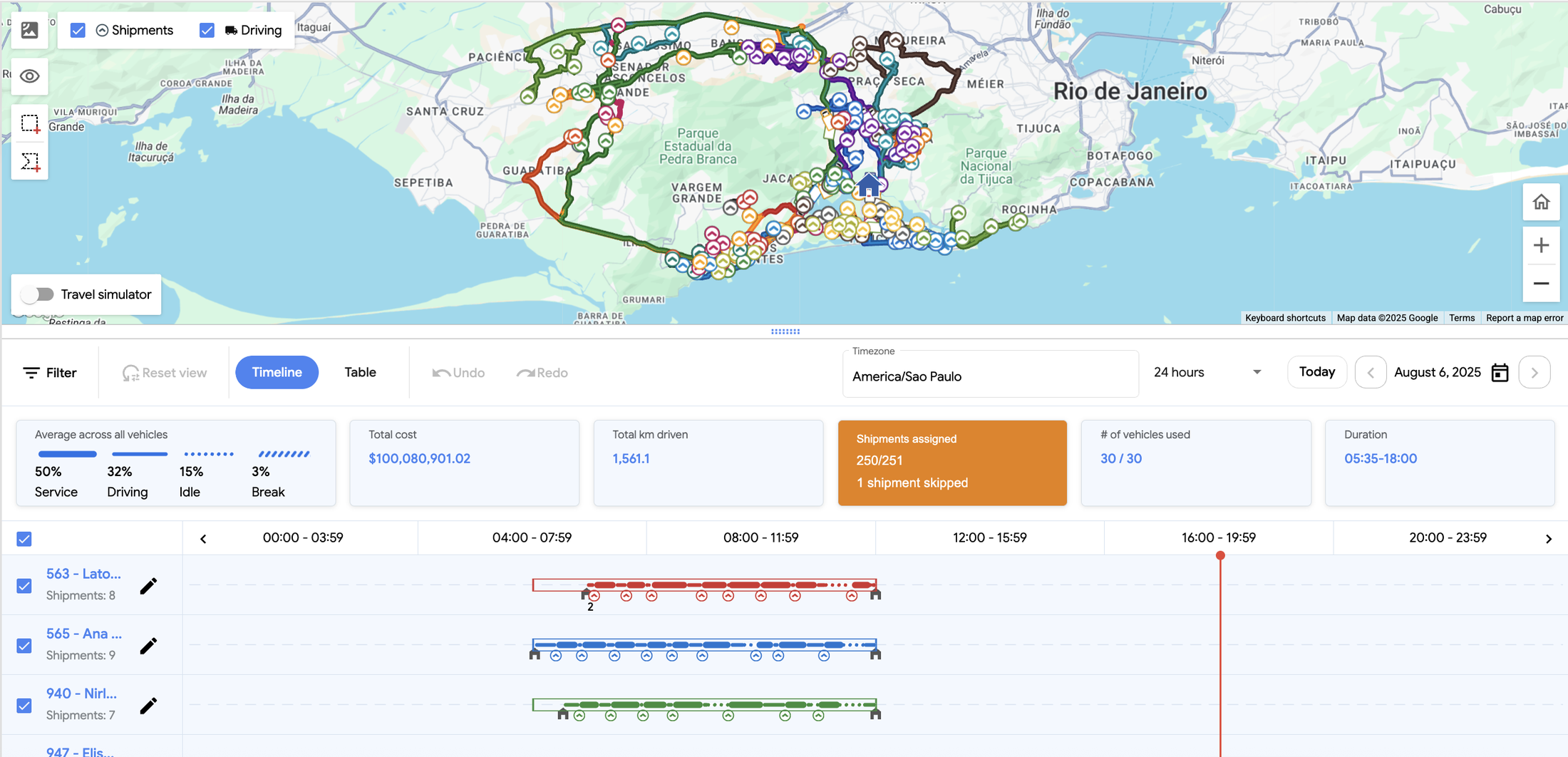This screenshot has width=1568, height=757.
Task: Open the Filter panel
Action: click(50, 372)
